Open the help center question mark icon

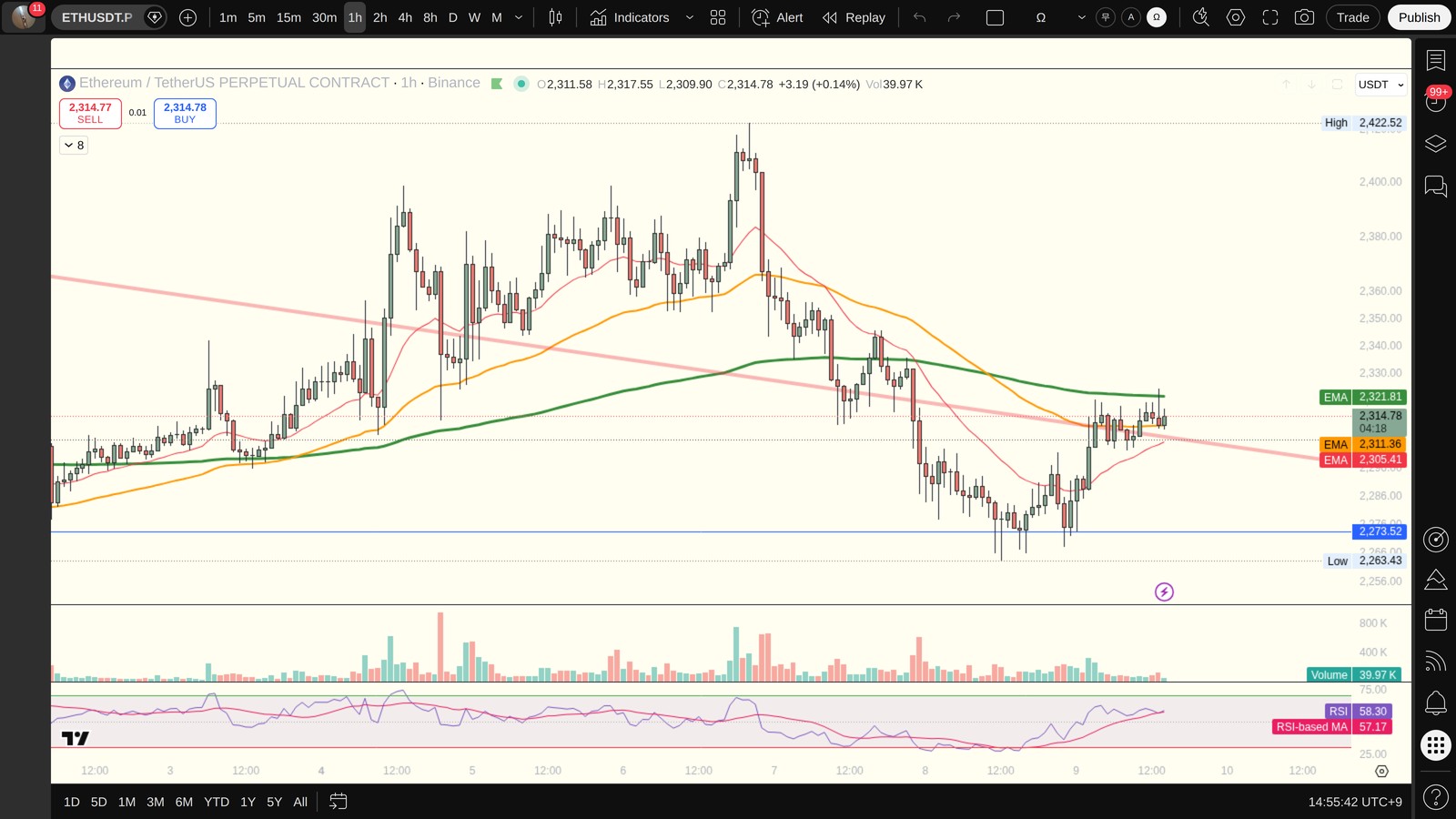1436,798
